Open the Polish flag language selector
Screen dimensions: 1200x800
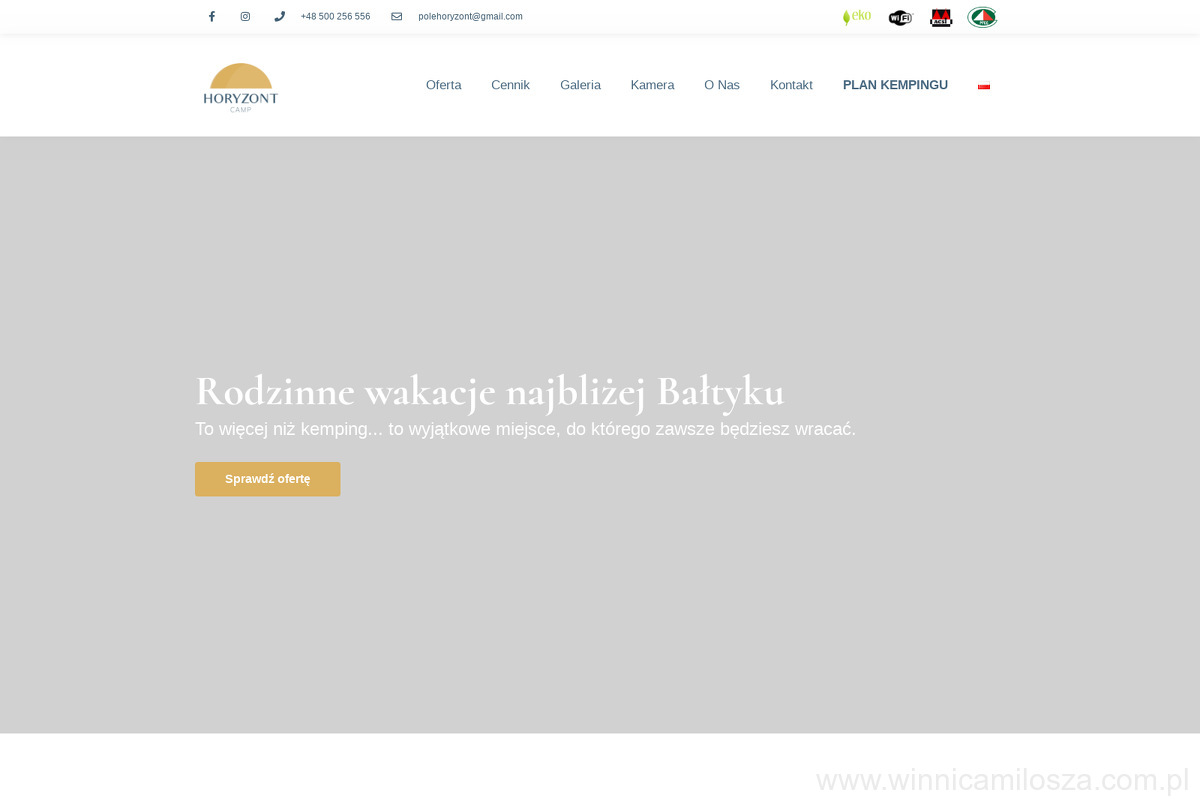coord(984,86)
